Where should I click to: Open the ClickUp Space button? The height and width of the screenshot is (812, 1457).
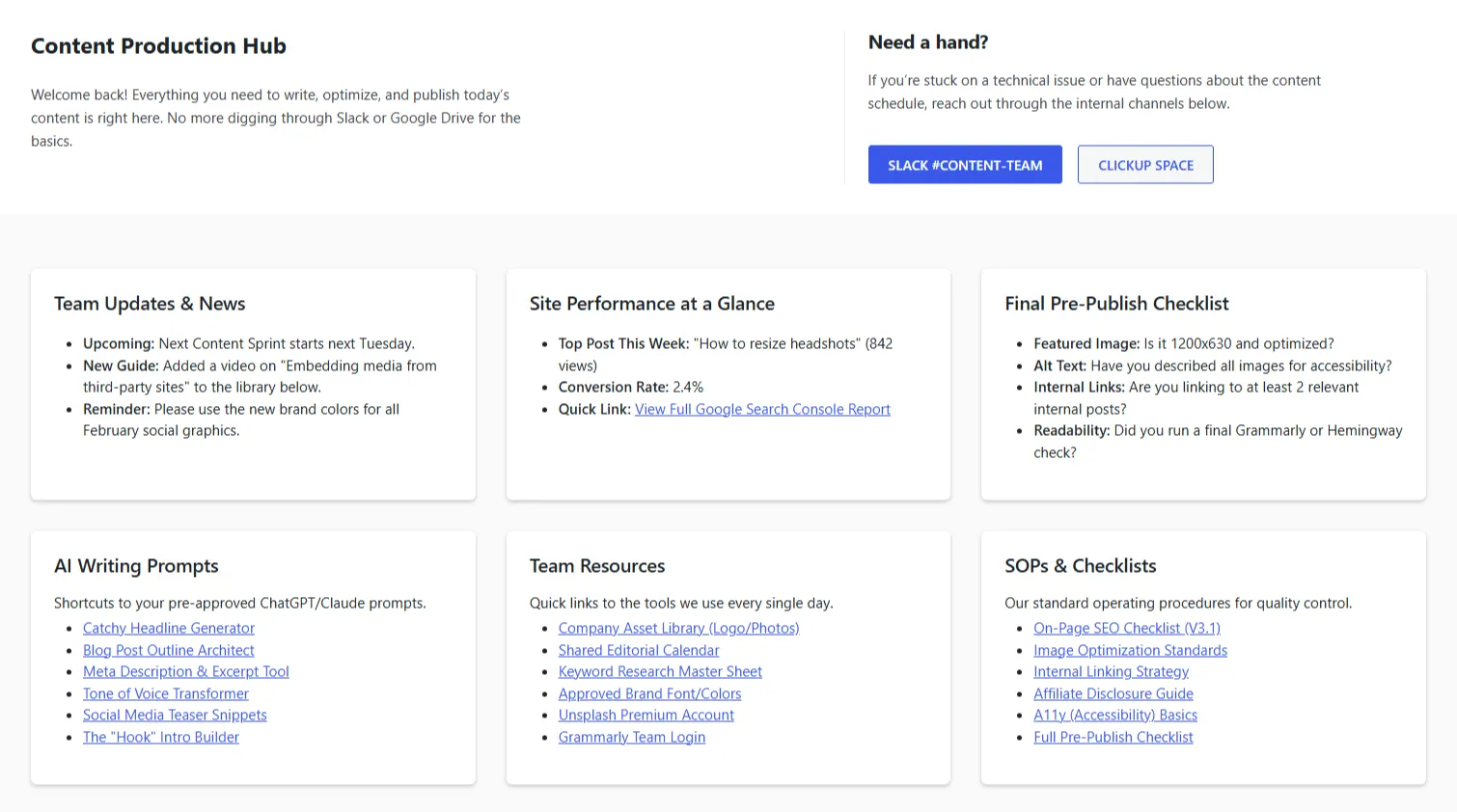pyautogui.click(x=1144, y=165)
